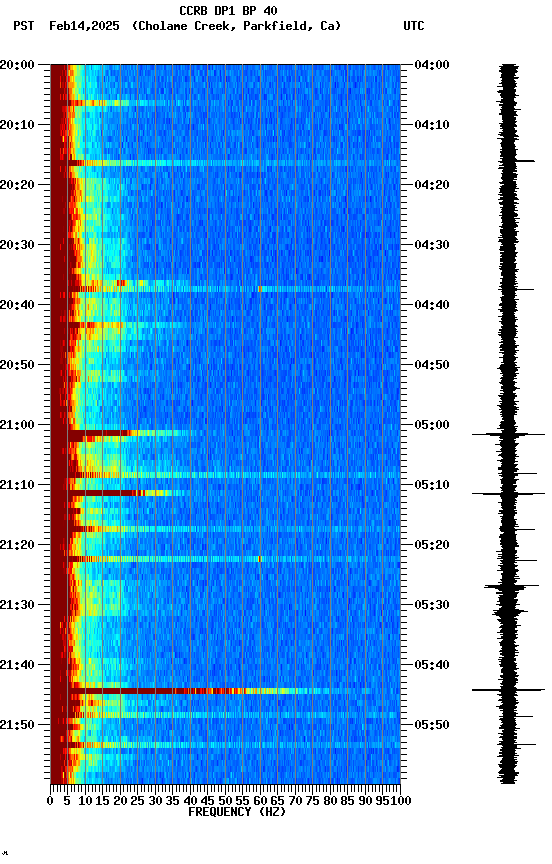Click the faint streak near 20:06

[x=129, y=103]
